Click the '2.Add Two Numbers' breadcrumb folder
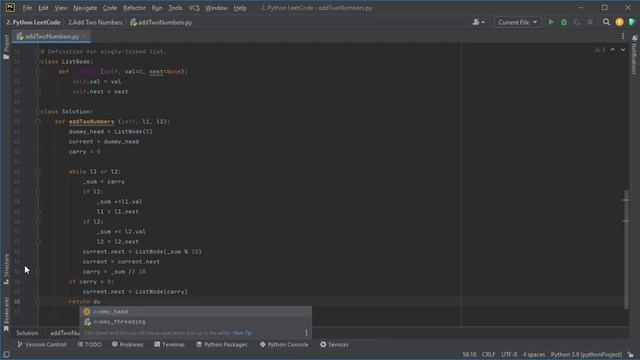The image size is (640, 360). click(x=95, y=22)
